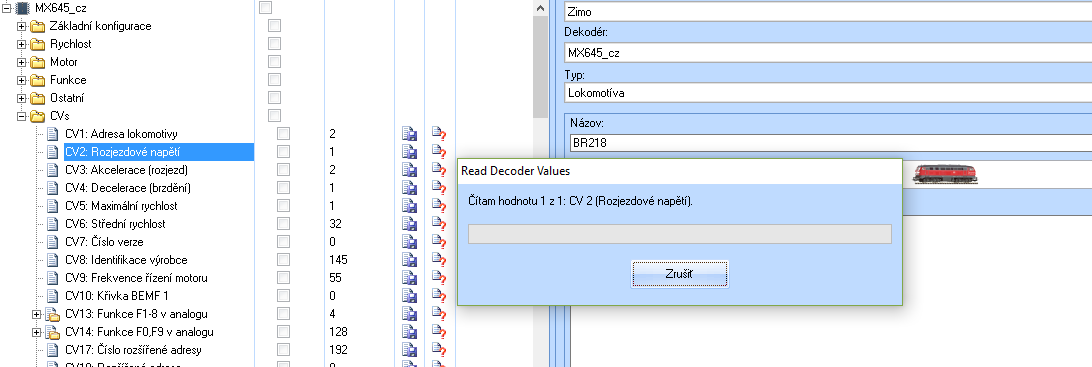The height and width of the screenshot is (367, 1092).
Task: Click the write-value icon for CV8 Identifikace výrobce
Action: [x=410, y=260]
